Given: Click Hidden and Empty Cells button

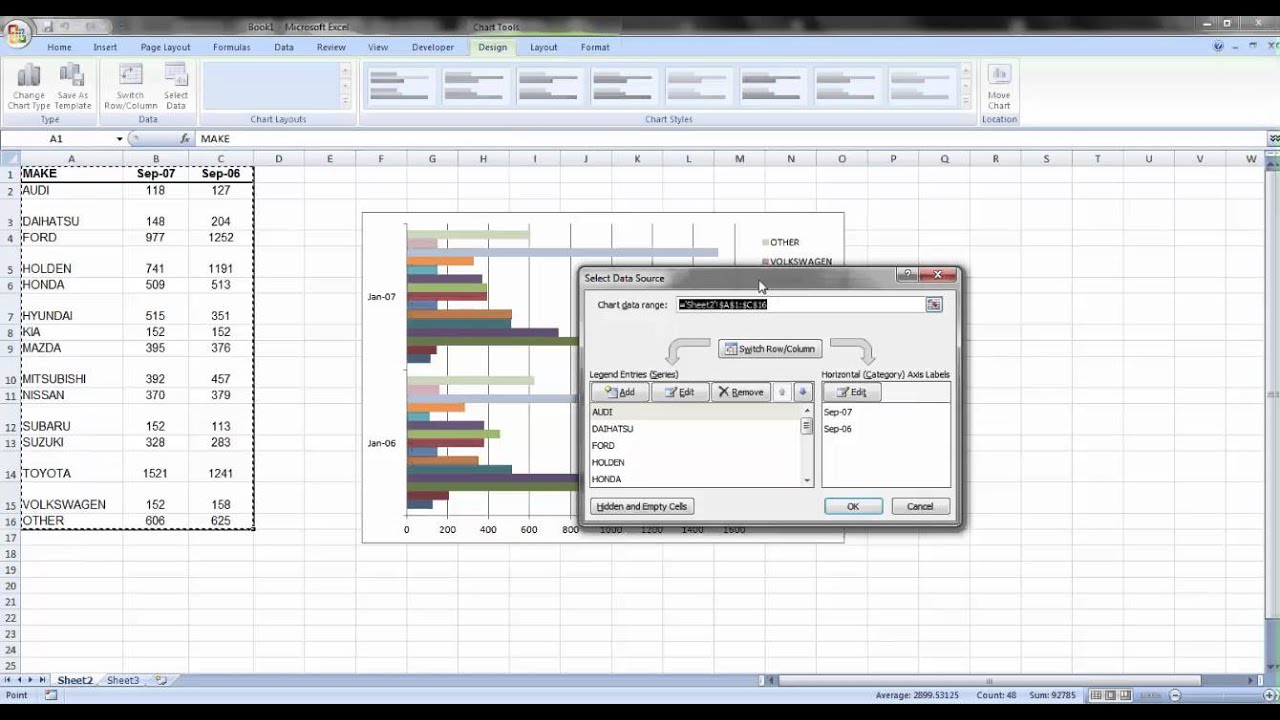Looking at the screenshot, I should point(642,506).
